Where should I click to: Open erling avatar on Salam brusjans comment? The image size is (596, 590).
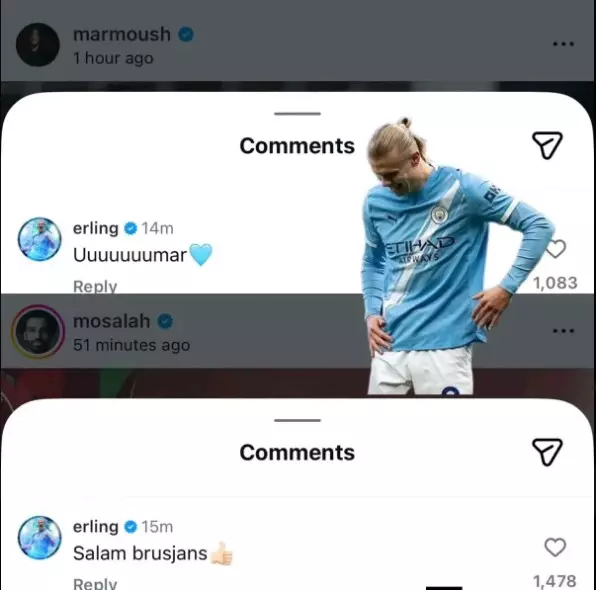click(40, 538)
